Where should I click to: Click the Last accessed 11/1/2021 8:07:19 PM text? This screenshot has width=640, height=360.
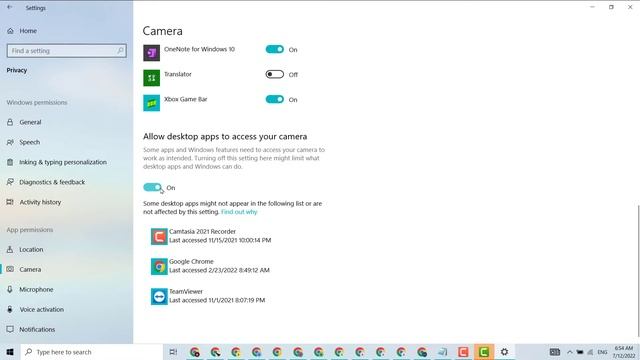click(217, 300)
